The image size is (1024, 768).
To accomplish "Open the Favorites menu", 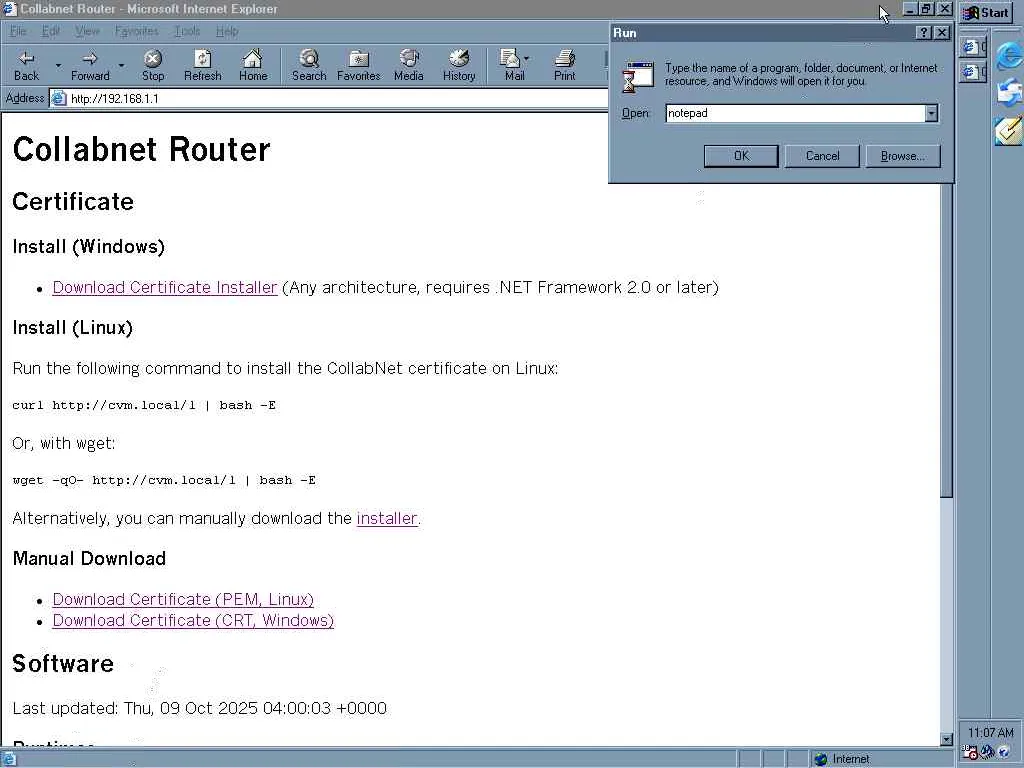I will [136, 31].
